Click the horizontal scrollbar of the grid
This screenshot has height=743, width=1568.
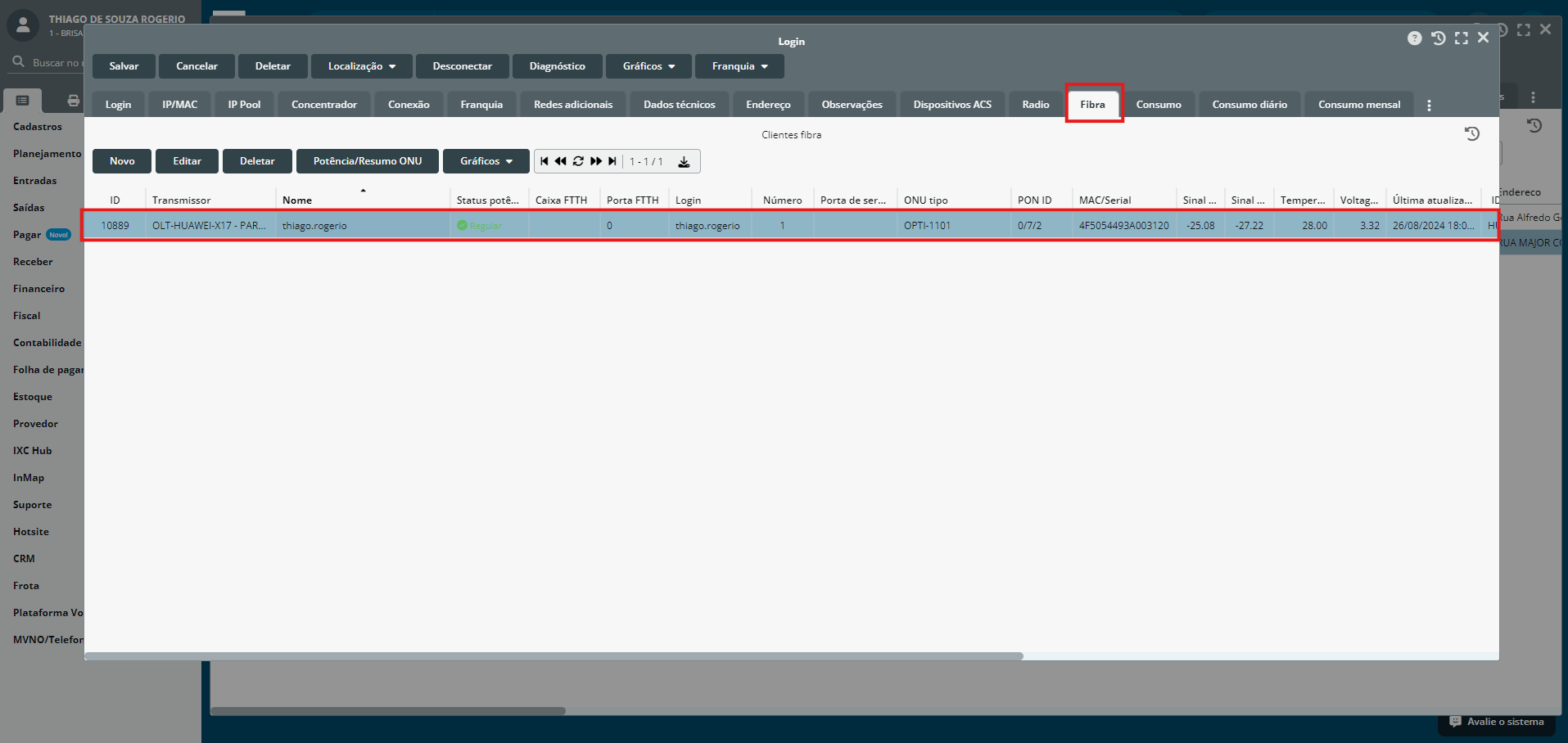pos(554,655)
